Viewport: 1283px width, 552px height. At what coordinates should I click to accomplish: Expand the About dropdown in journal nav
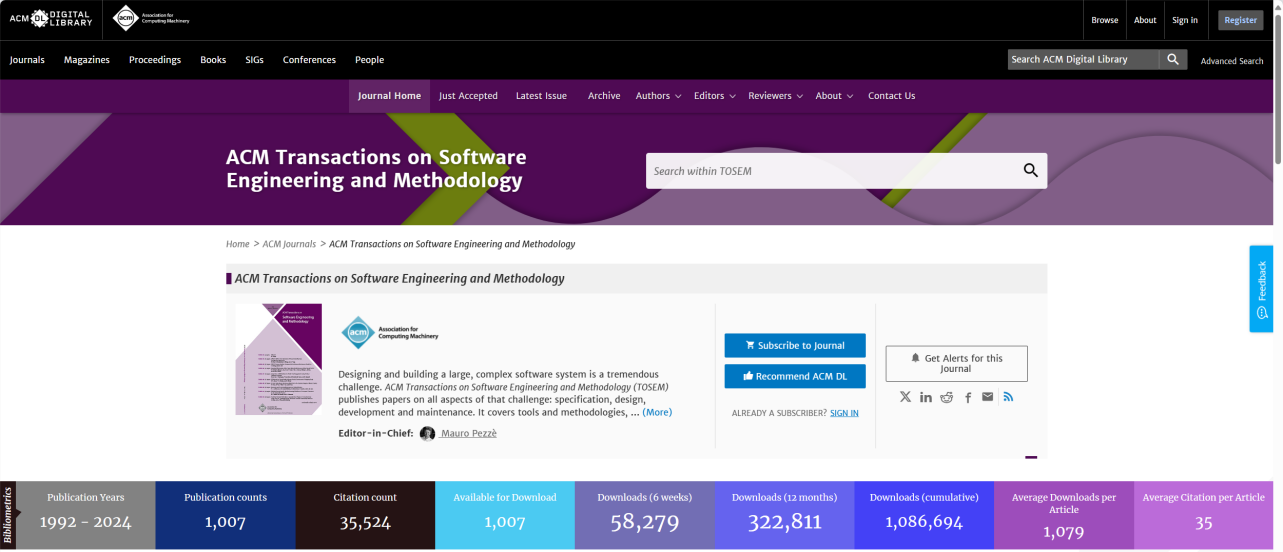coord(834,96)
